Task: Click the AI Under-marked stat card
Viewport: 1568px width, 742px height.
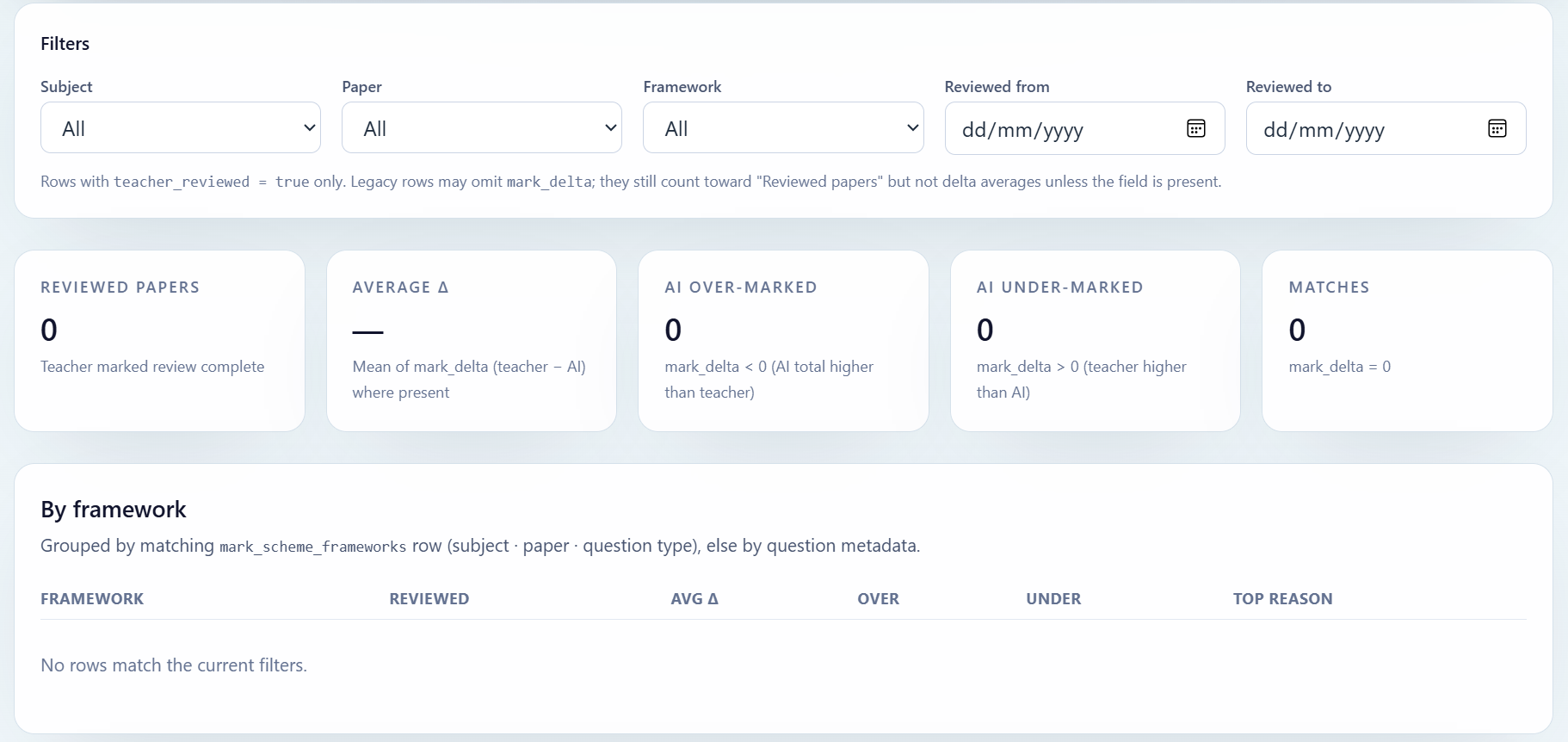Action: click(x=1095, y=341)
